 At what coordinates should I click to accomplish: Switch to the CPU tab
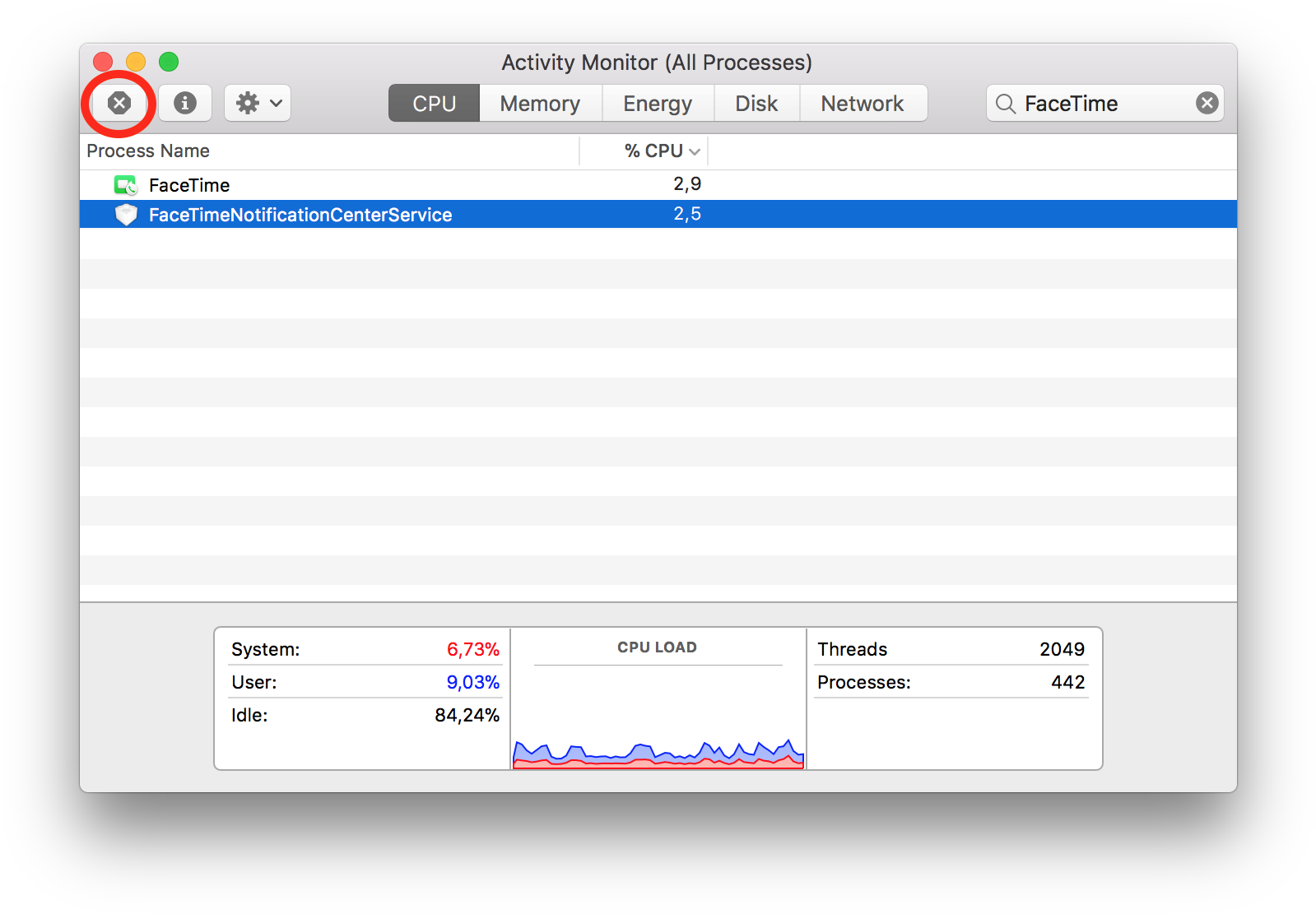434,103
